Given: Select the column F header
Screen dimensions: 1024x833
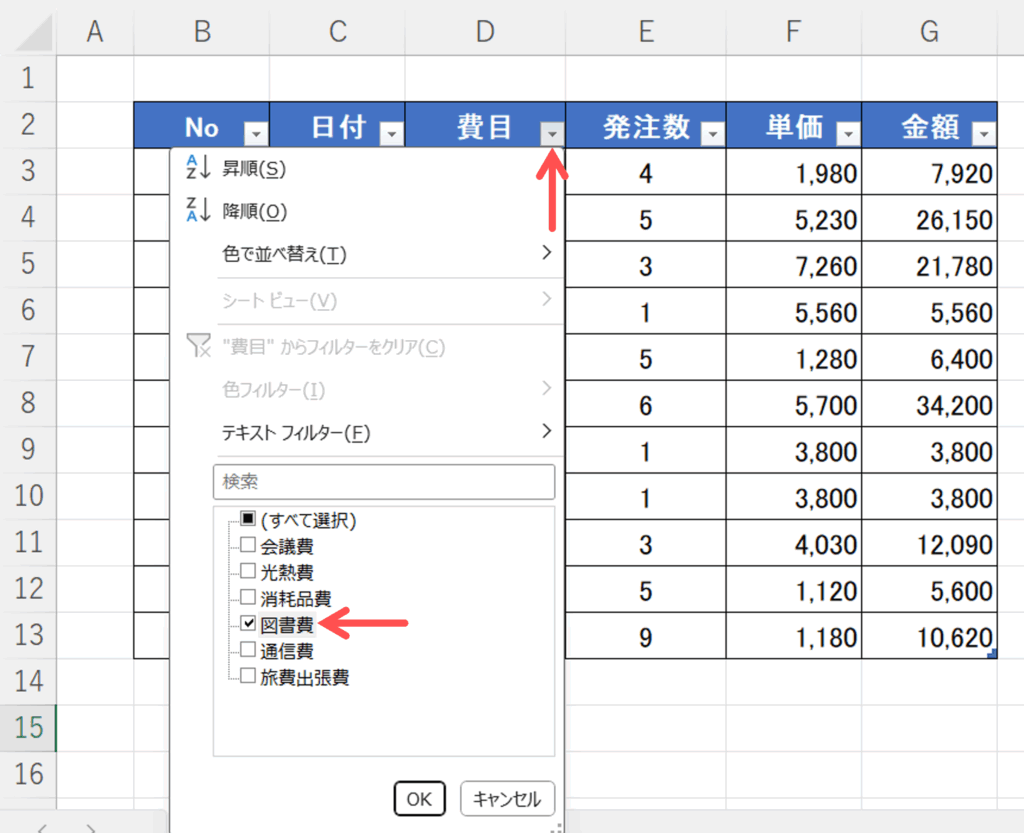Looking at the screenshot, I should (x=793, y=33).
